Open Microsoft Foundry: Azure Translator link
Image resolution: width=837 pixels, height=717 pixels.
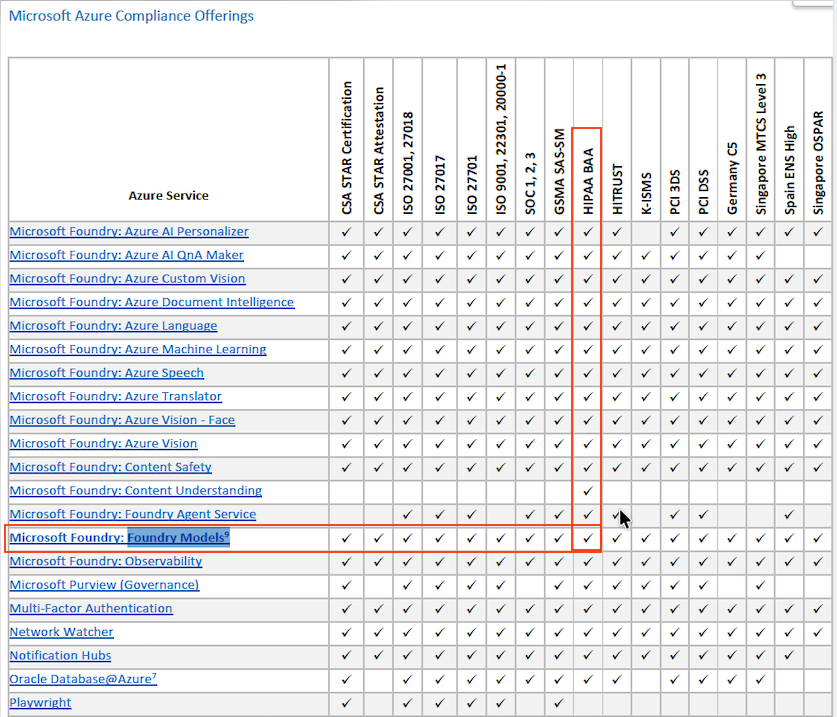[x=115, y=396]
